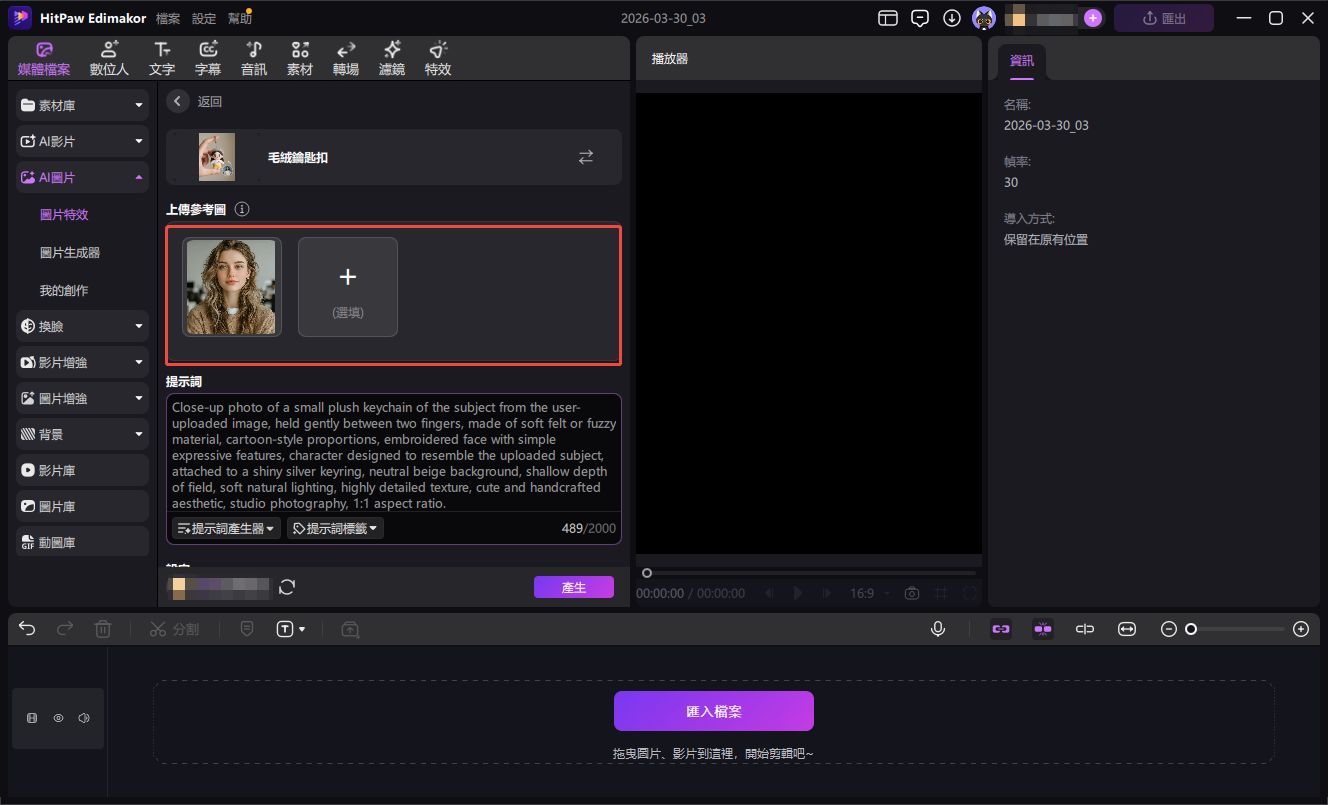This screenshot has width=1328, height=805.
Task: Toggle track visibility eye icon
Action: tap(58, 718)
